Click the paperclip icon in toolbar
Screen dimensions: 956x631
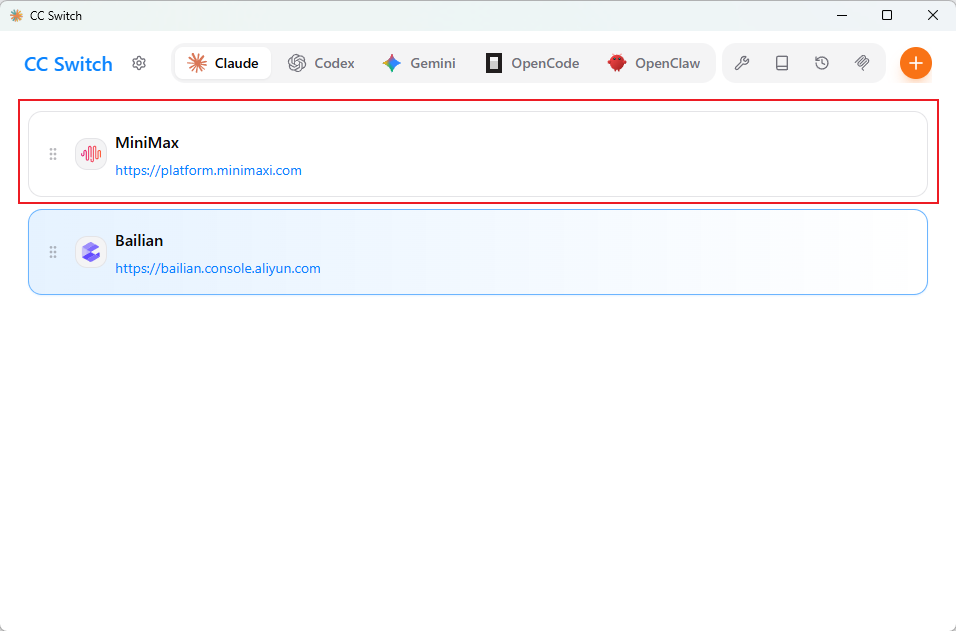(x=862, y=63)
